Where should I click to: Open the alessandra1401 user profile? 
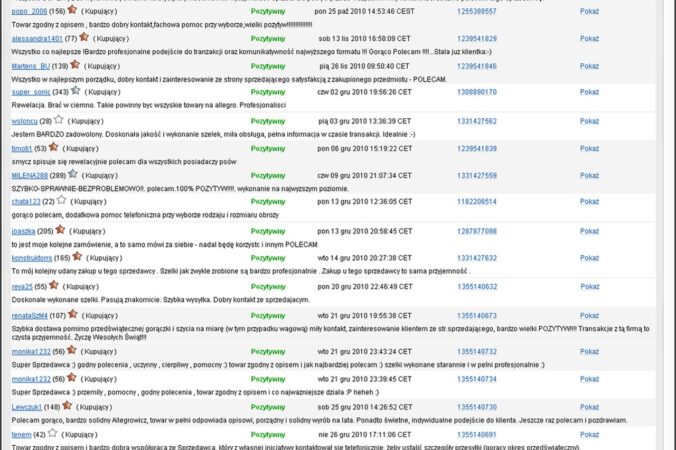point(37,39)
